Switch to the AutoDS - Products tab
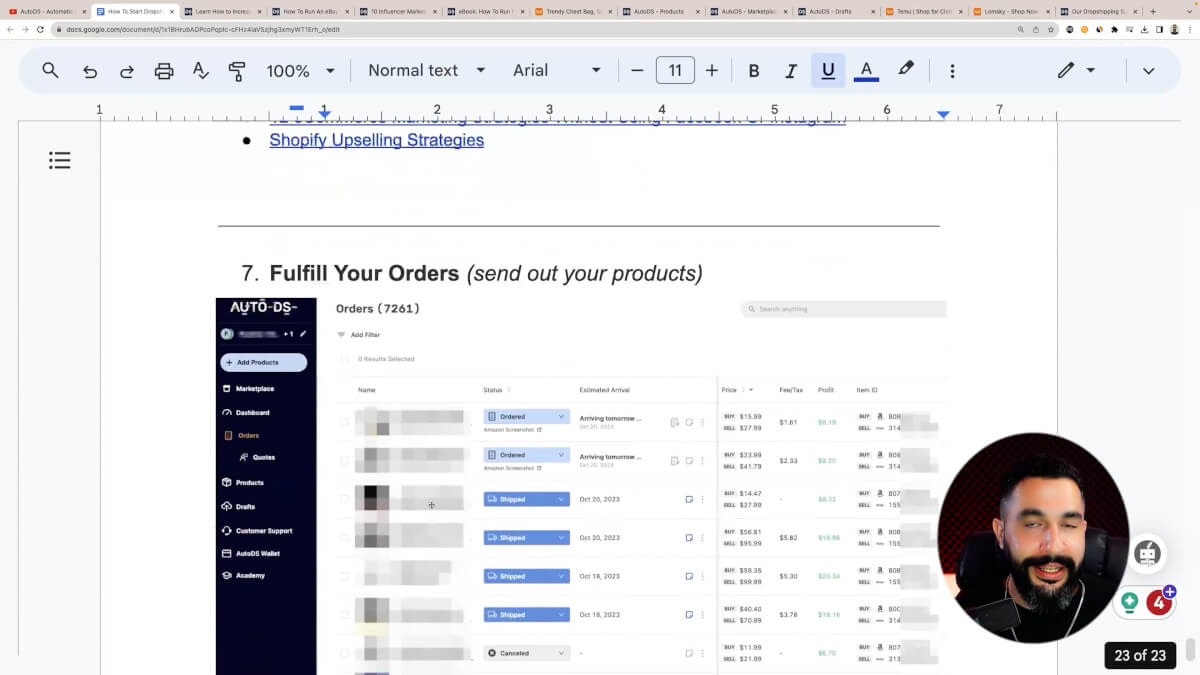The image size is (1200, 675). 662,12
